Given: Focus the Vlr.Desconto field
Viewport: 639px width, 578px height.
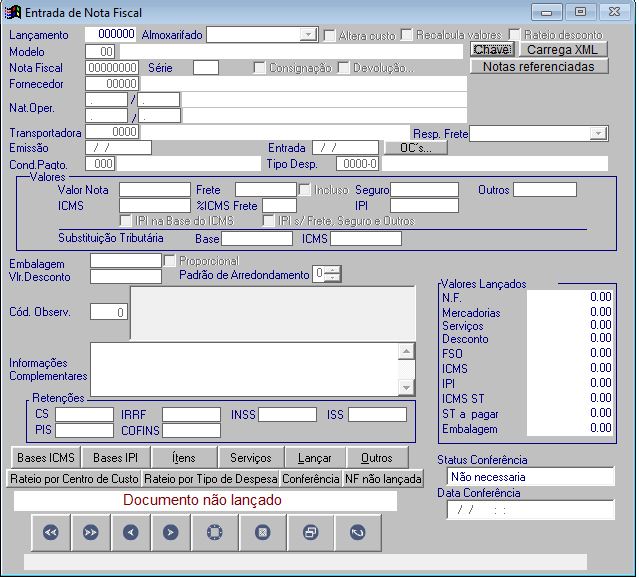Looking at the screenshot, I should [126, 276].
